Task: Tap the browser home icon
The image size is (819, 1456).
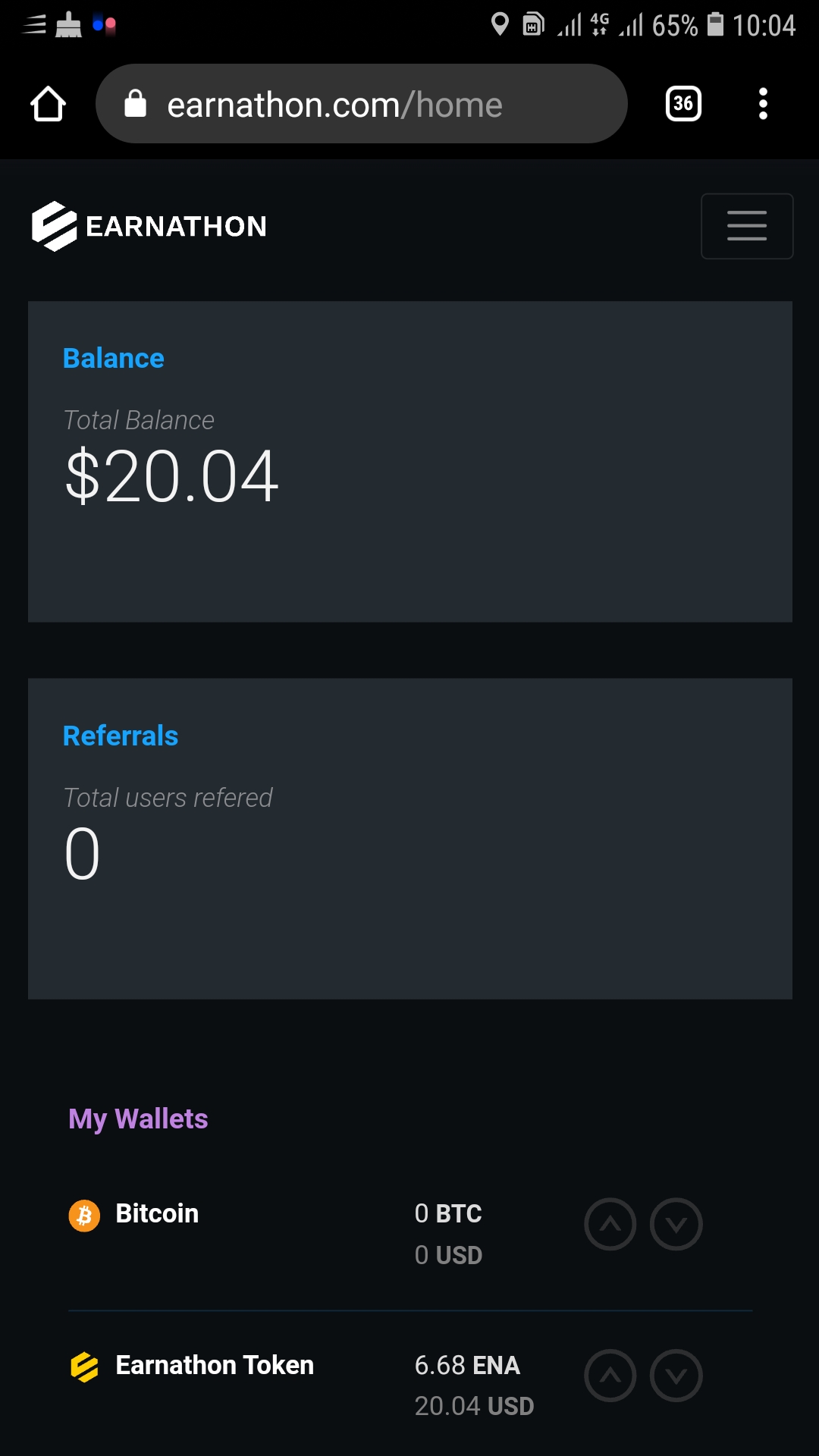Action: pyautogui.click(x=48, y=104)
